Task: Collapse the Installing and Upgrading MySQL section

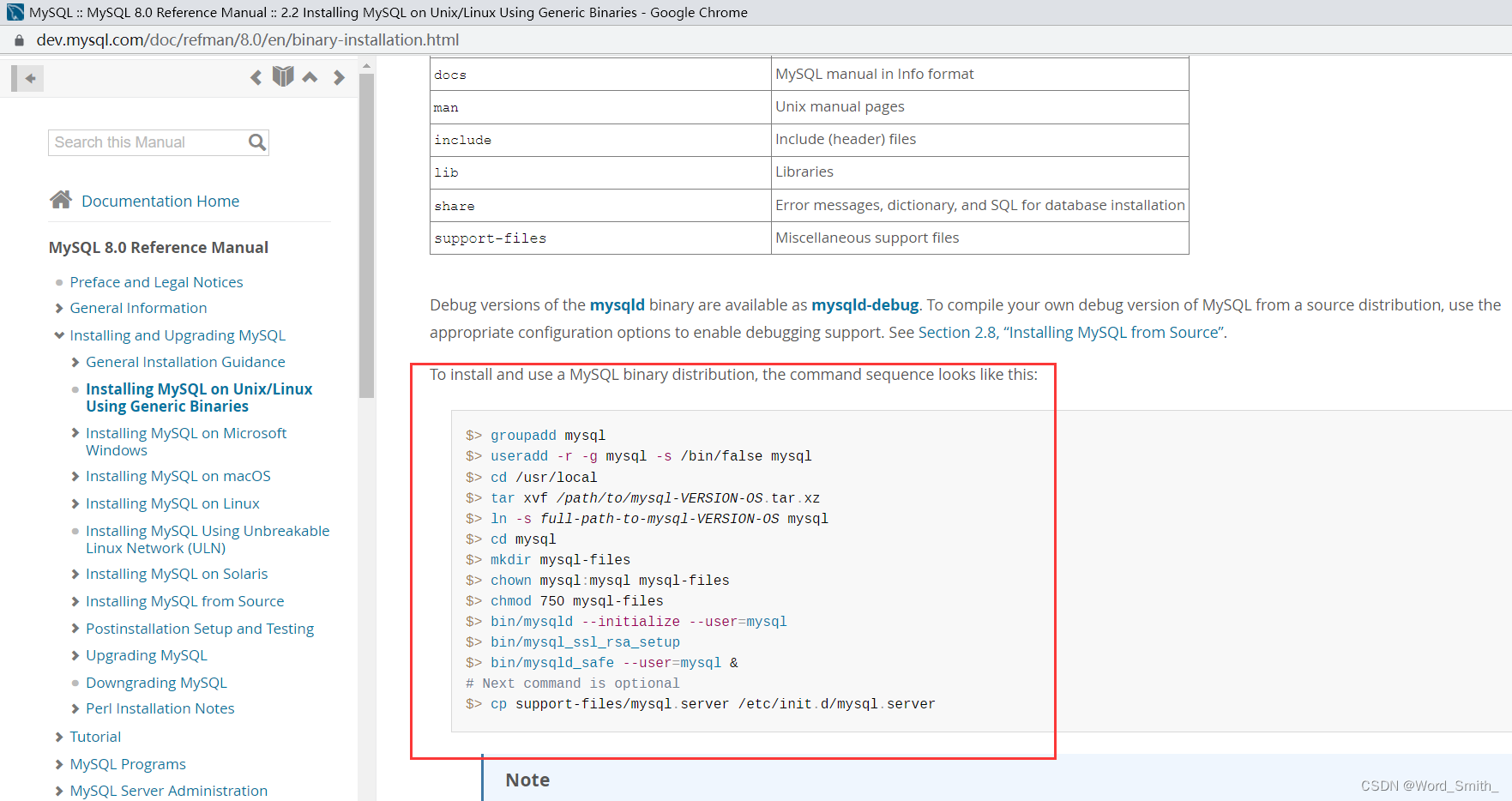Action: 58,335
